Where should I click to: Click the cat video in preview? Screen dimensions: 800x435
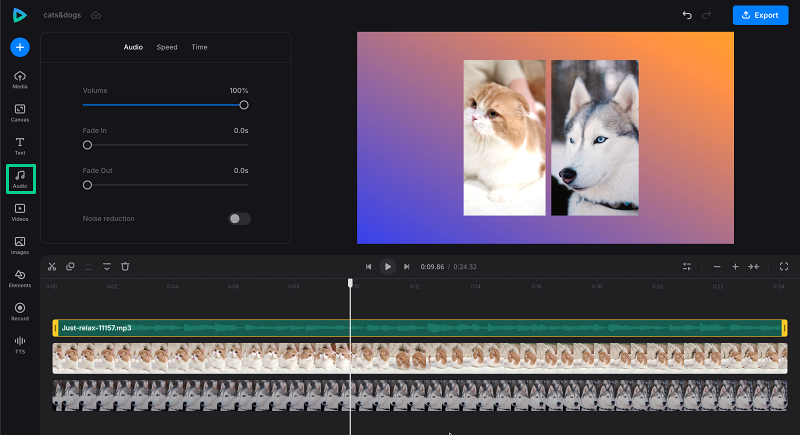click(x=504, y=138)
